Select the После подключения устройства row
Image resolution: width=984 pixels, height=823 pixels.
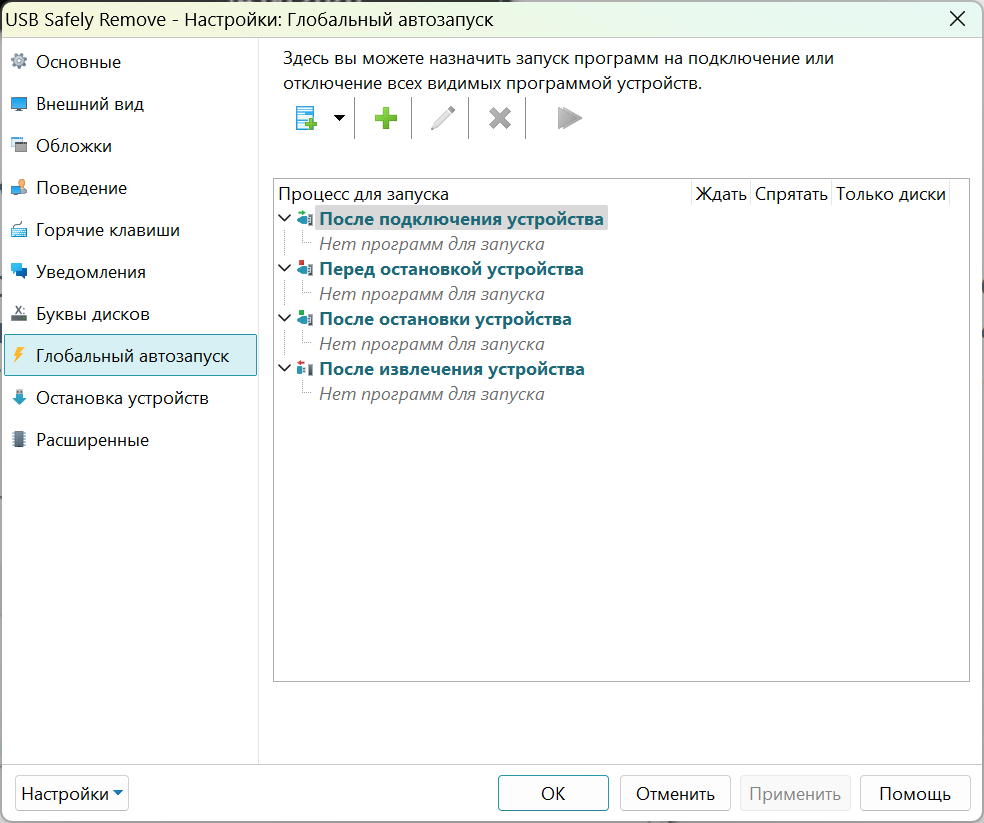461,218
